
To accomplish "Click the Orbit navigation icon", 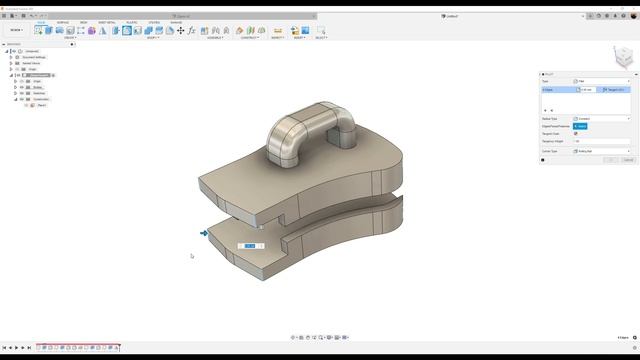I will point(293,338).
